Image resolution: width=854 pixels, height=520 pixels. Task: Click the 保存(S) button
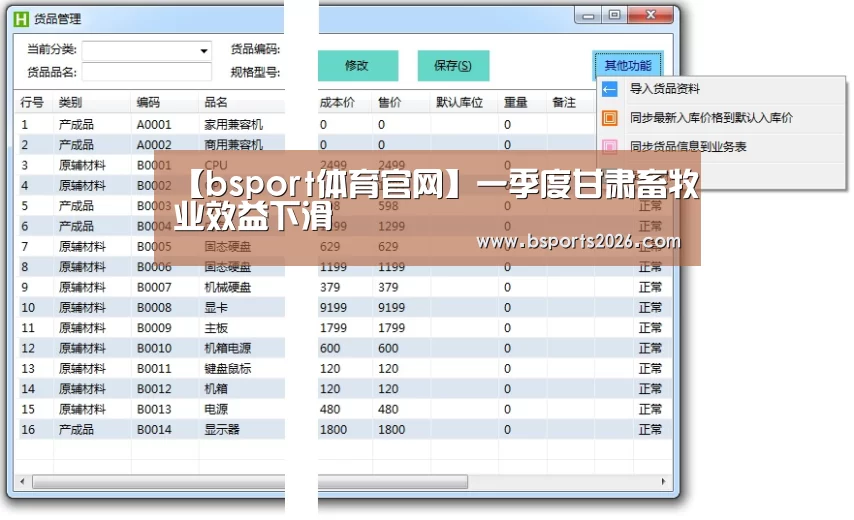453,65
